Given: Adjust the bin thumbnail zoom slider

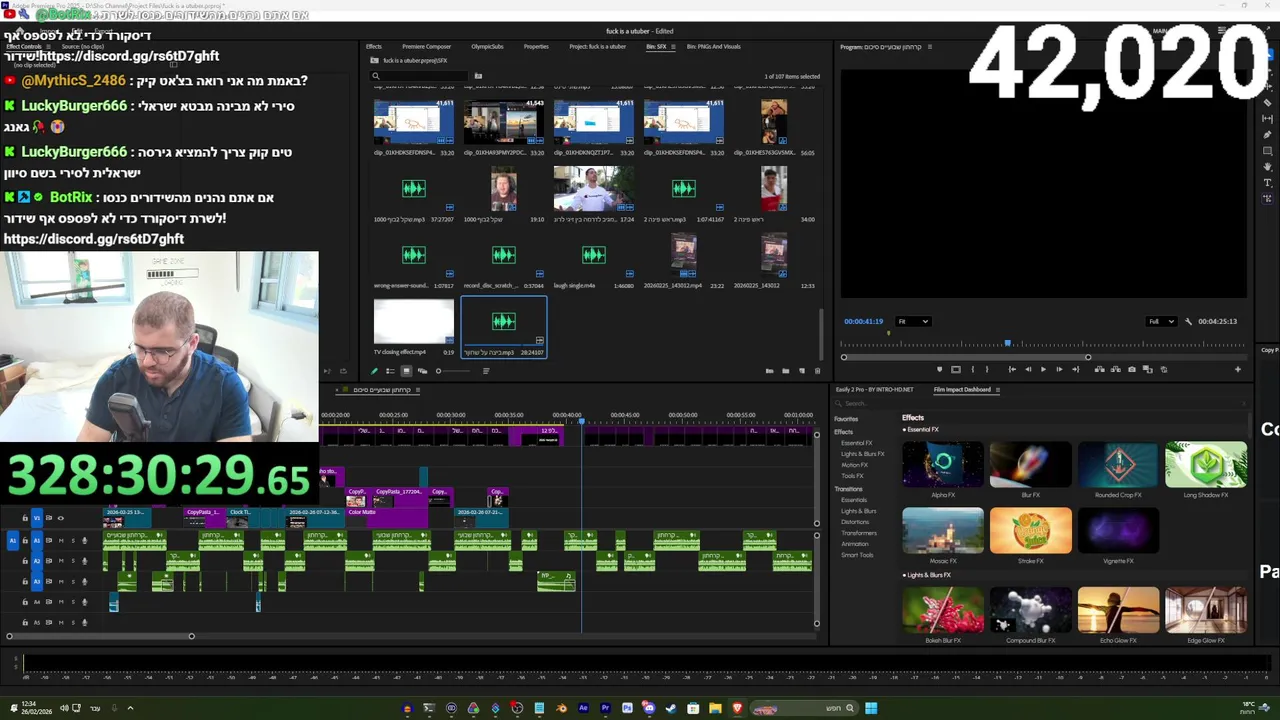Looking at the screenshot, I should 453,371.
